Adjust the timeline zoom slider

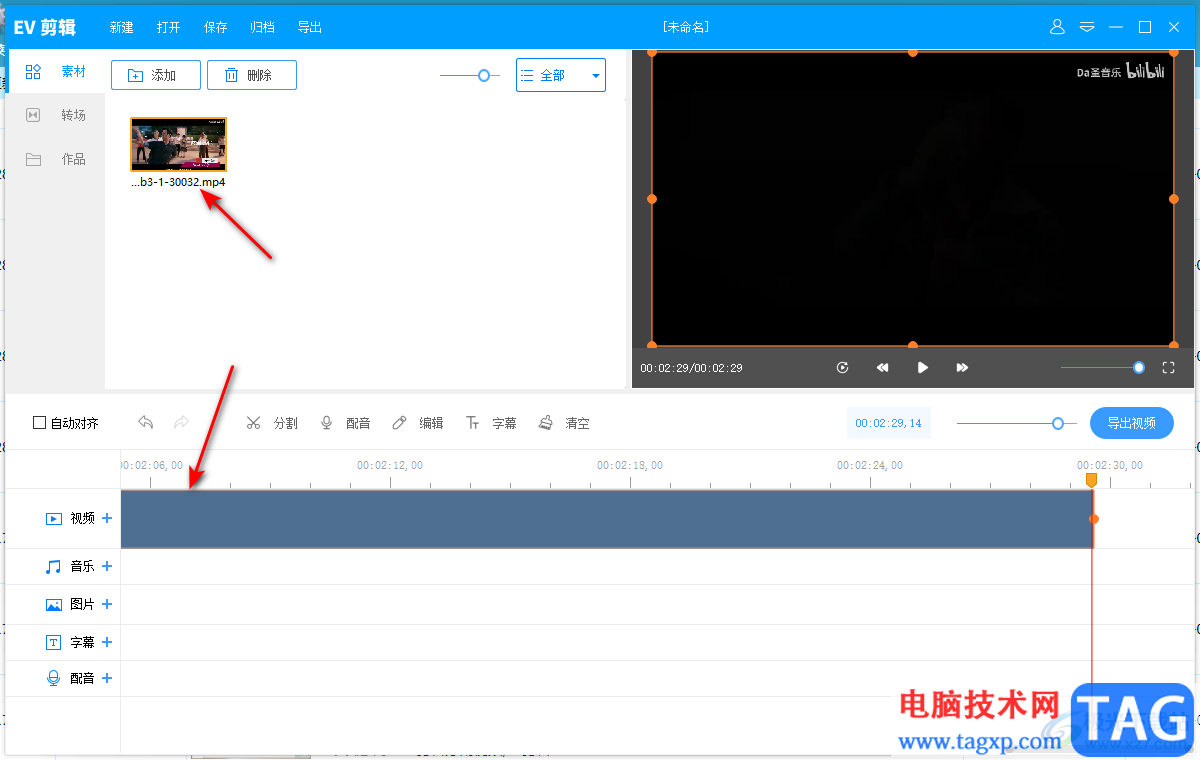point(1058,424)
